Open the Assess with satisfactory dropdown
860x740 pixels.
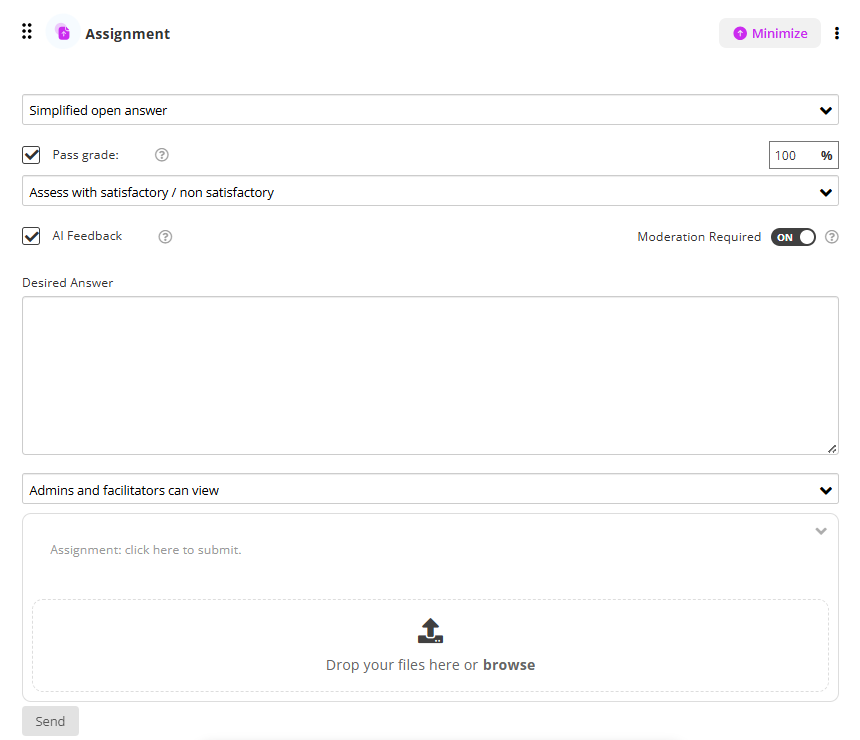coord(430,192)
